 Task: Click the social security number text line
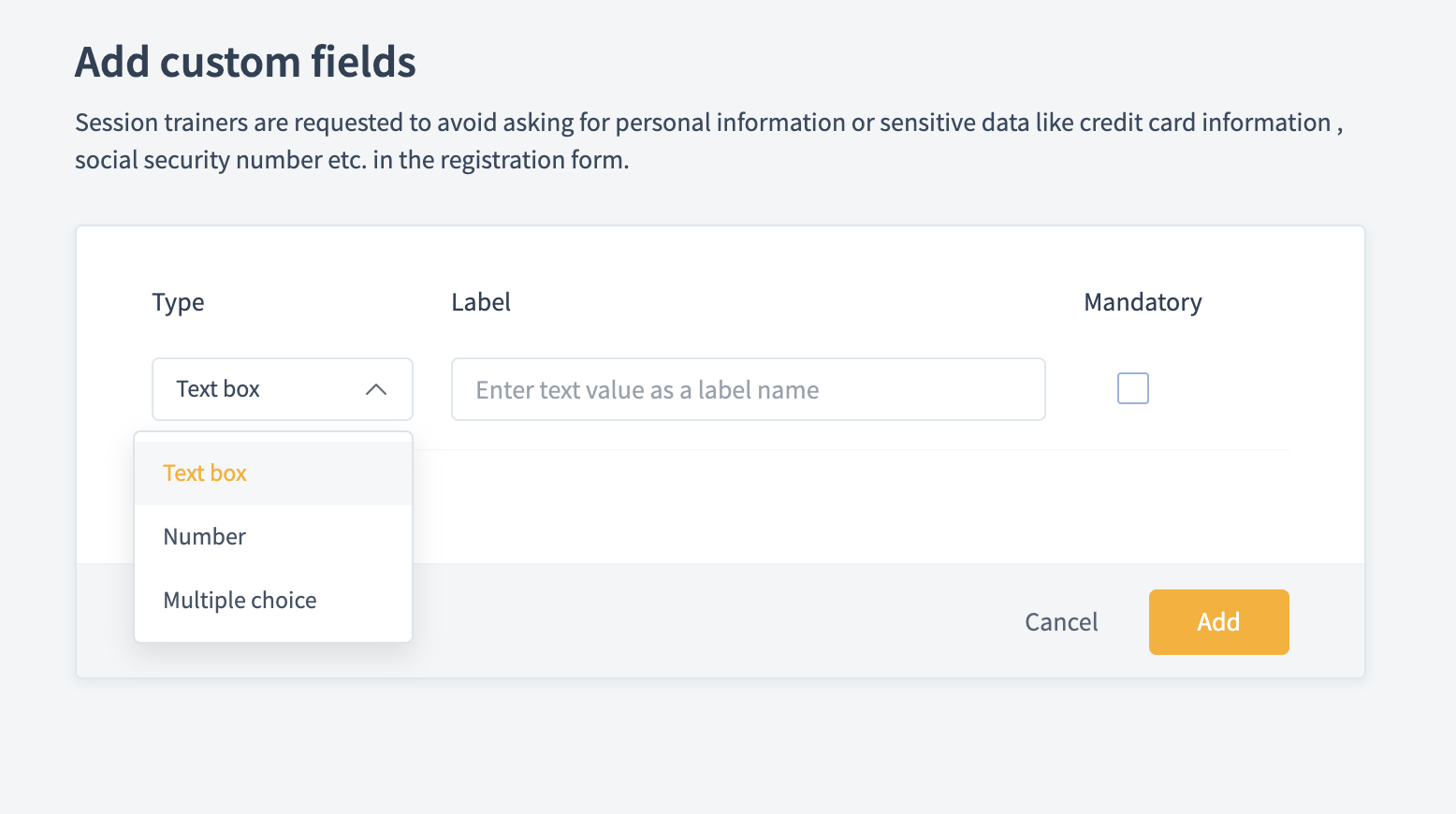click(x=198, y=160)
